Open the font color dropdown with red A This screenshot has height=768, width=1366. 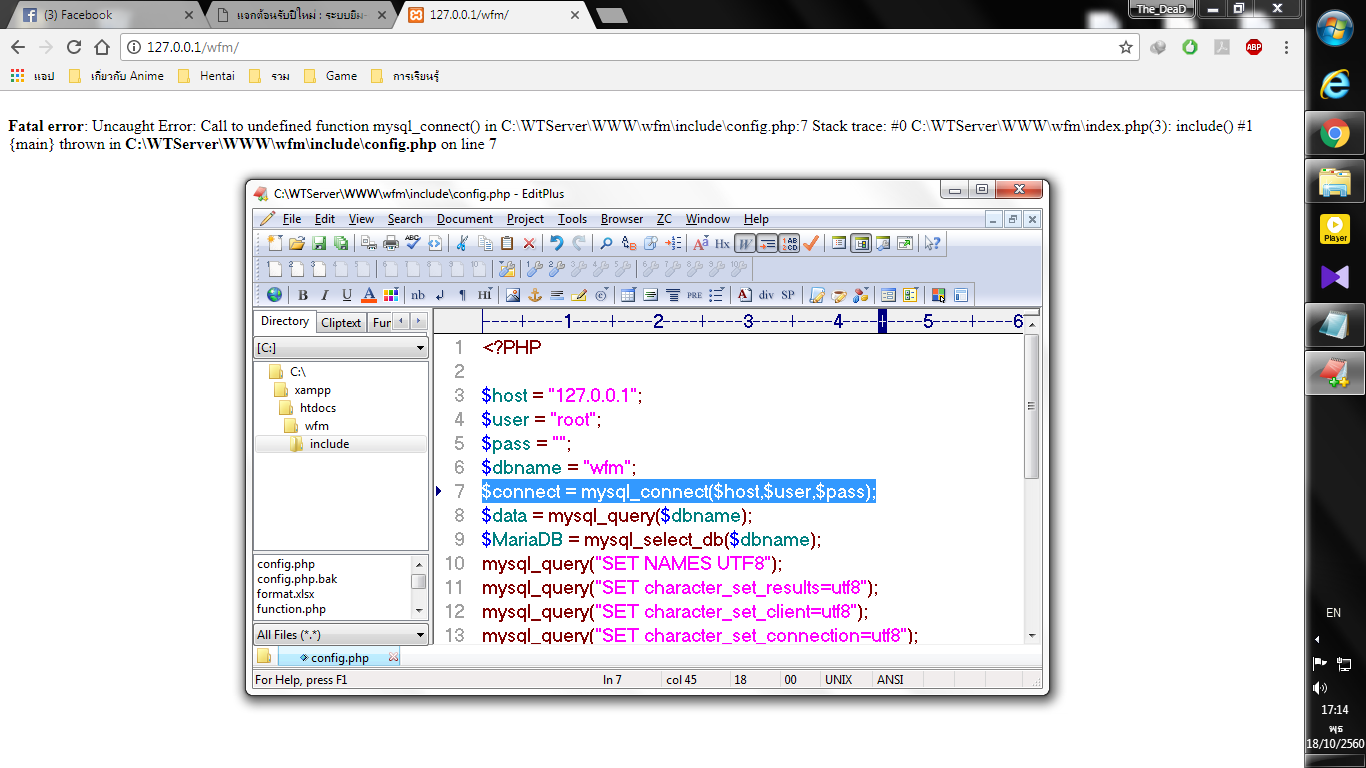pos(368,295)
